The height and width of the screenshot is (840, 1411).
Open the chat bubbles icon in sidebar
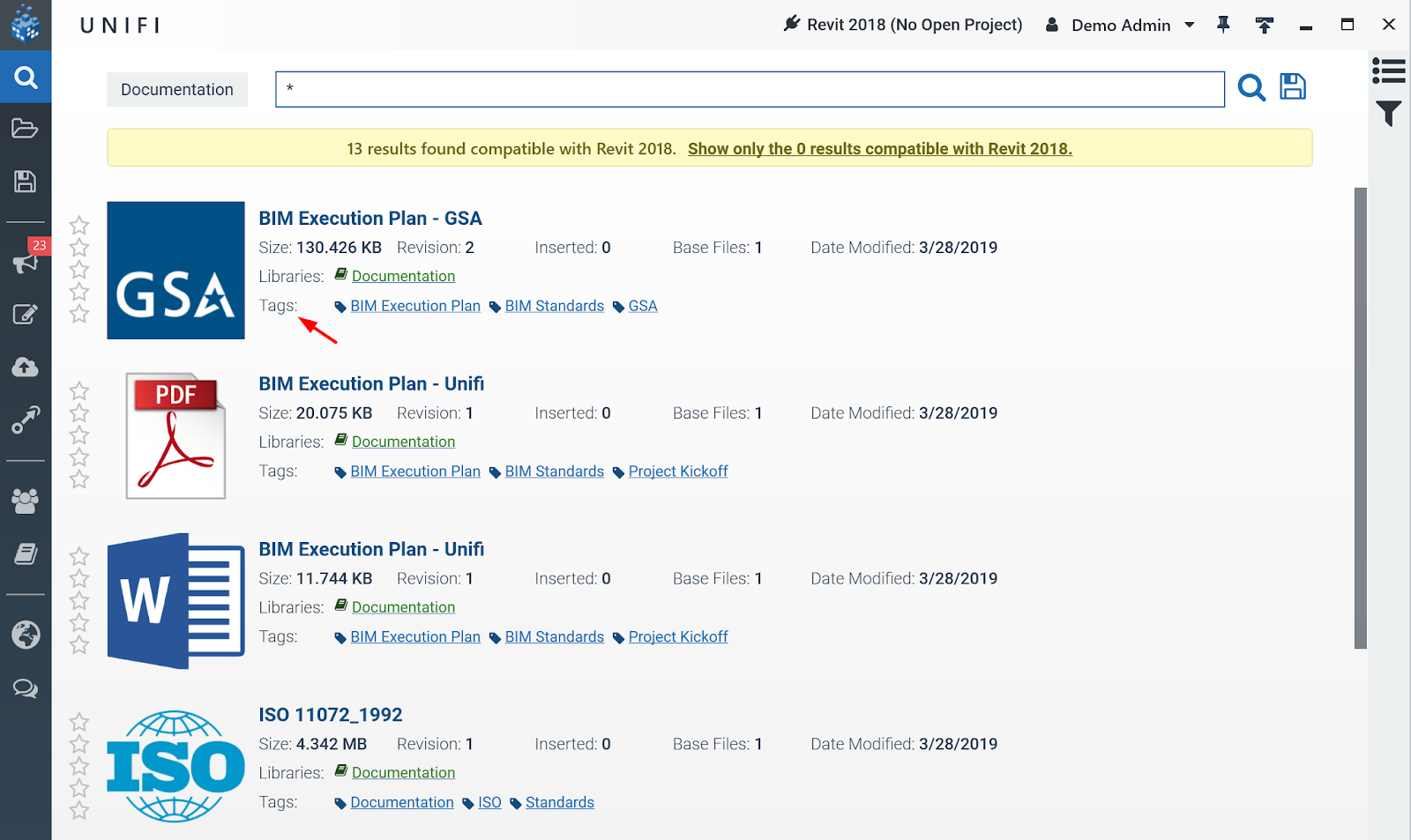26,688
